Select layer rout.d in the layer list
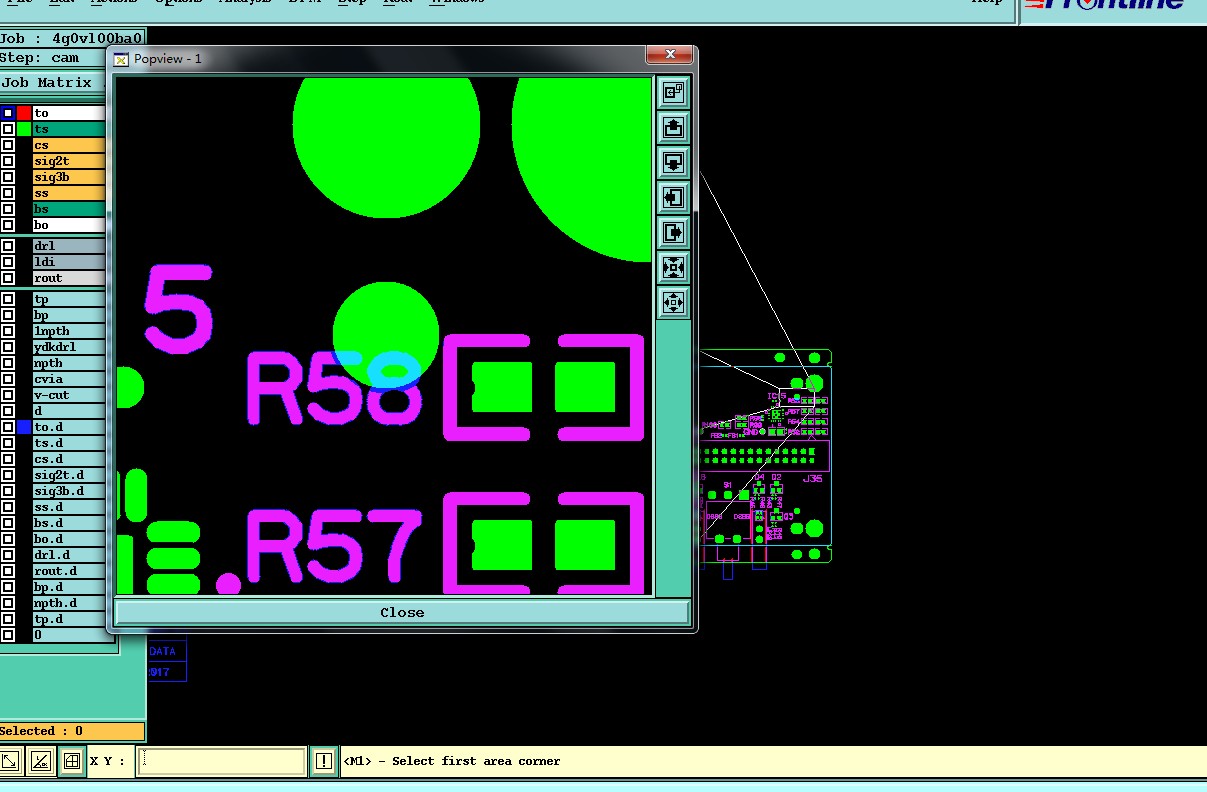 point(68,571)
